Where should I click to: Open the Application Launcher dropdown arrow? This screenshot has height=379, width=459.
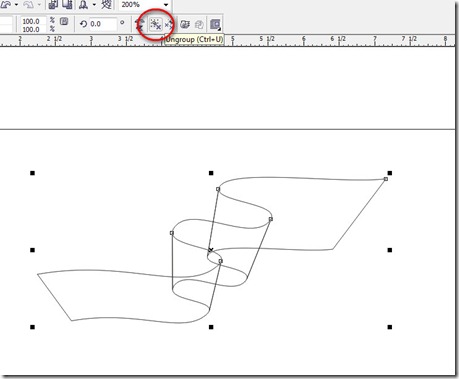click(x=94, y=4)
